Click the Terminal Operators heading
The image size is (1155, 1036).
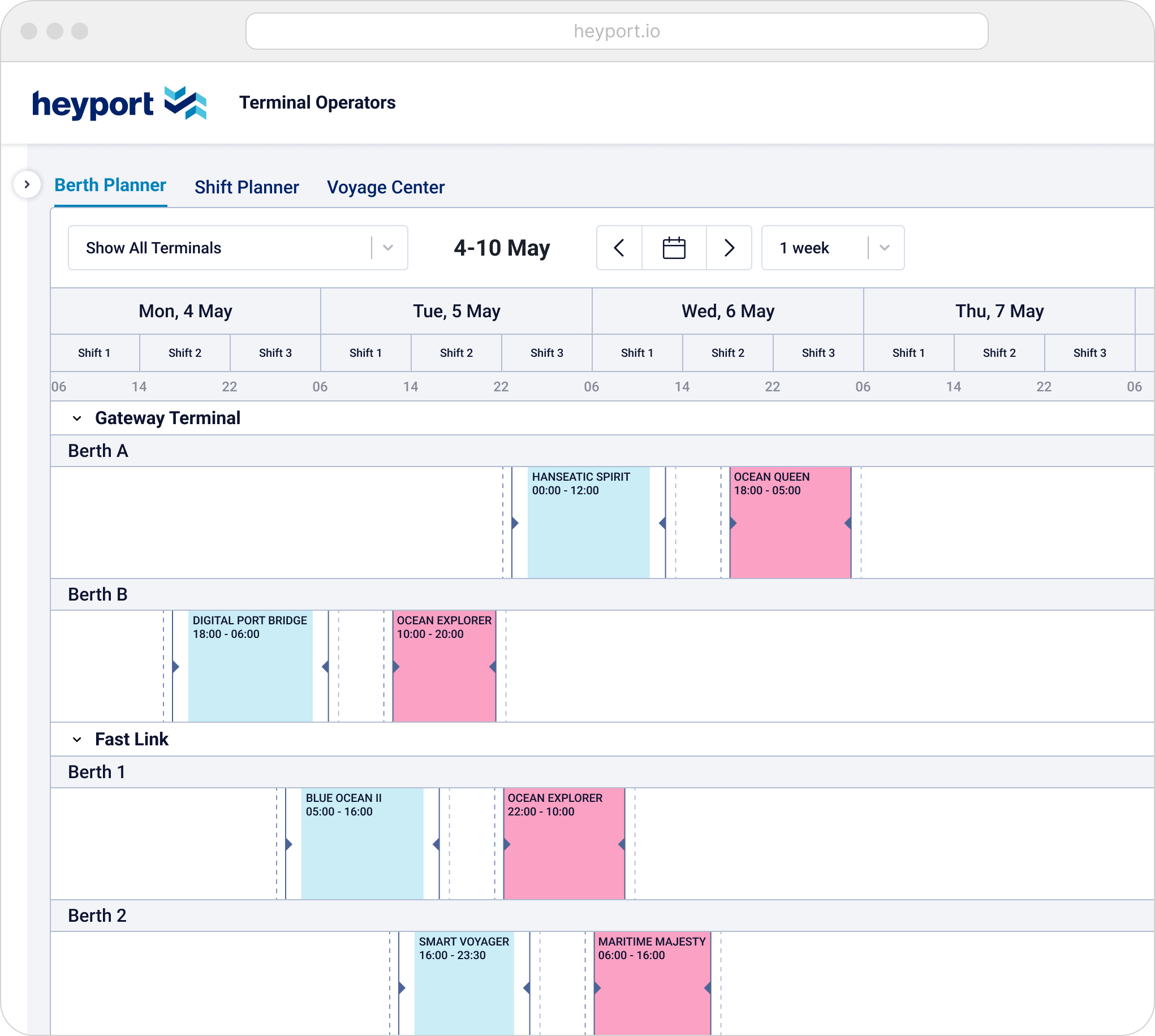pos(317,102)
